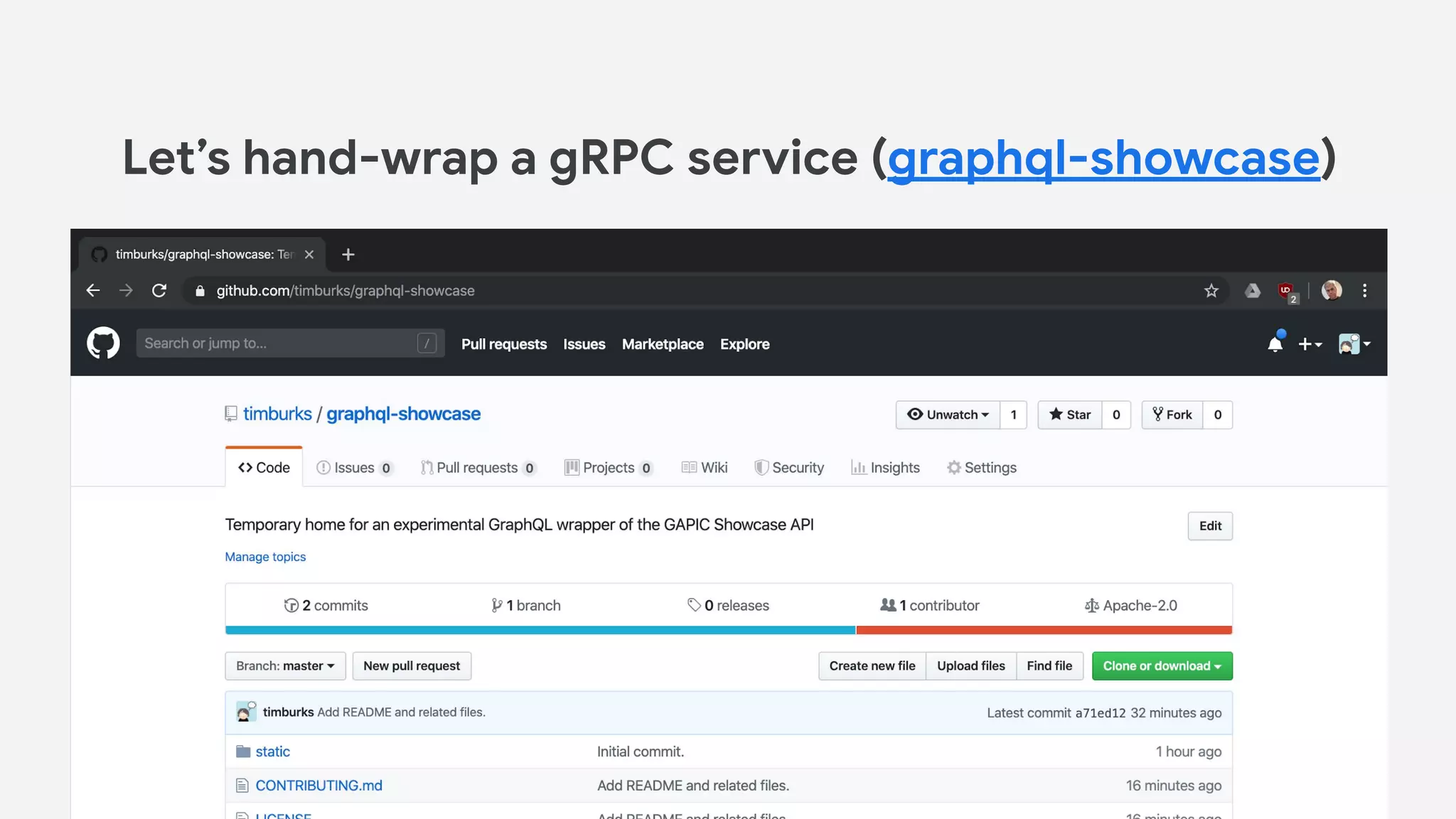Open the 1 contributor link
The width and height of the screenshot is (1456, 819).
[930, 605]
